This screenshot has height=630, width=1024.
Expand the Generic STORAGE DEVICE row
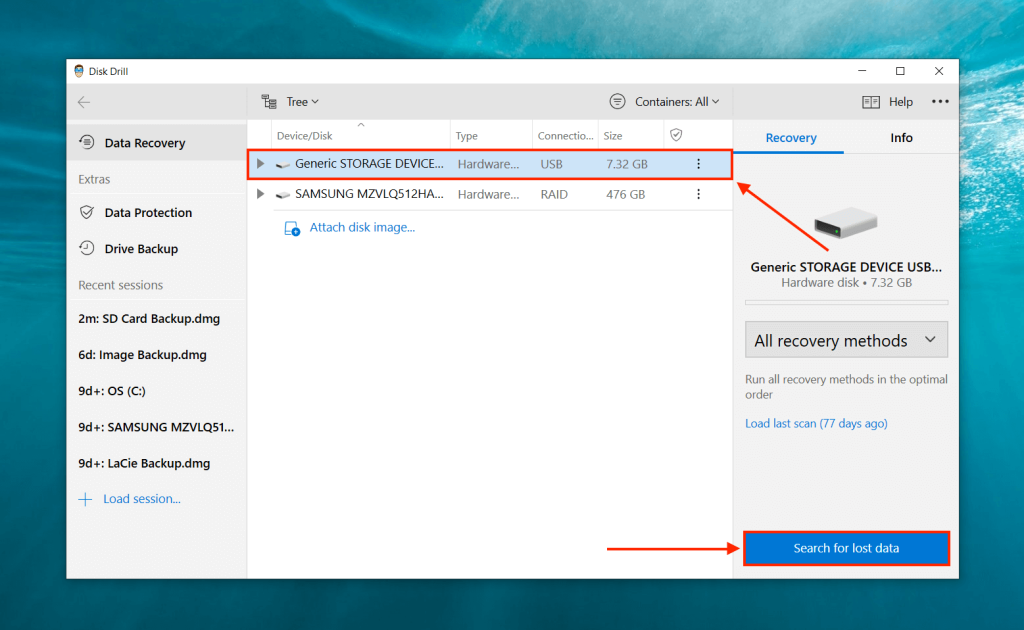(260, 163)
